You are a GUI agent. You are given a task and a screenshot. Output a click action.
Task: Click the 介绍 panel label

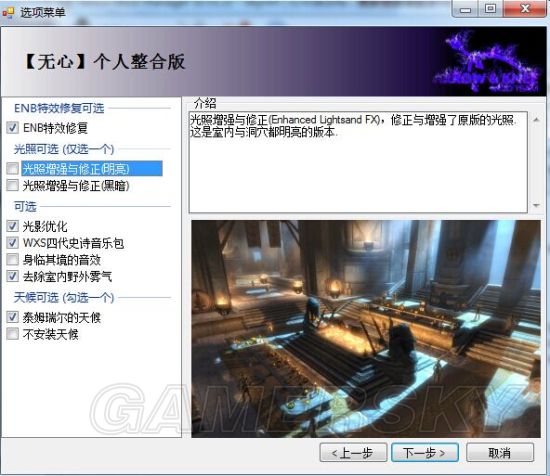click(x=205, y=103)
